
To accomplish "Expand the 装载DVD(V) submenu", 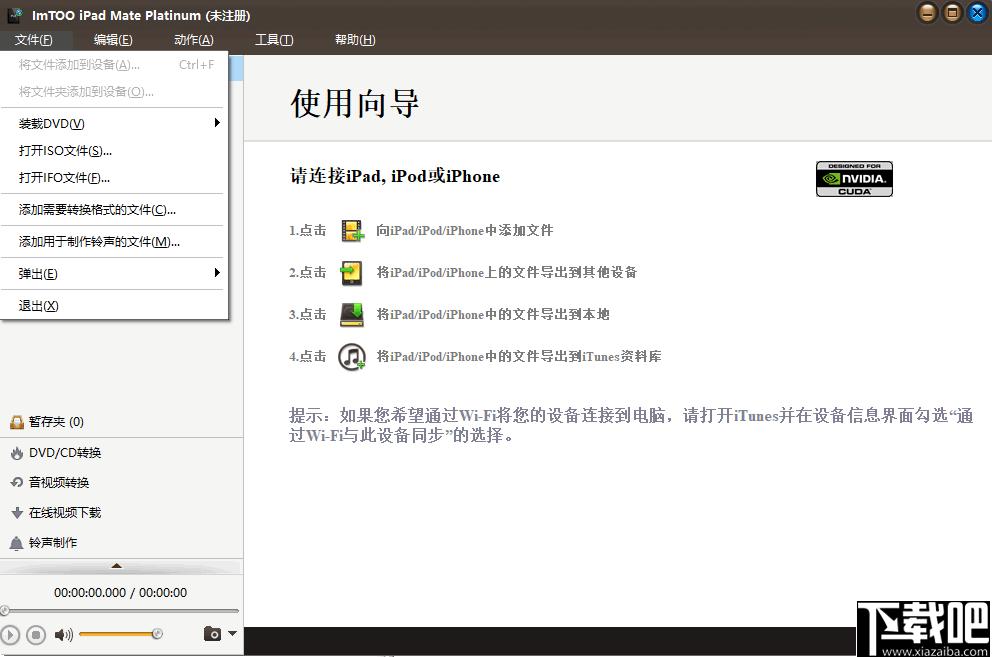I will tap(114, 123).
